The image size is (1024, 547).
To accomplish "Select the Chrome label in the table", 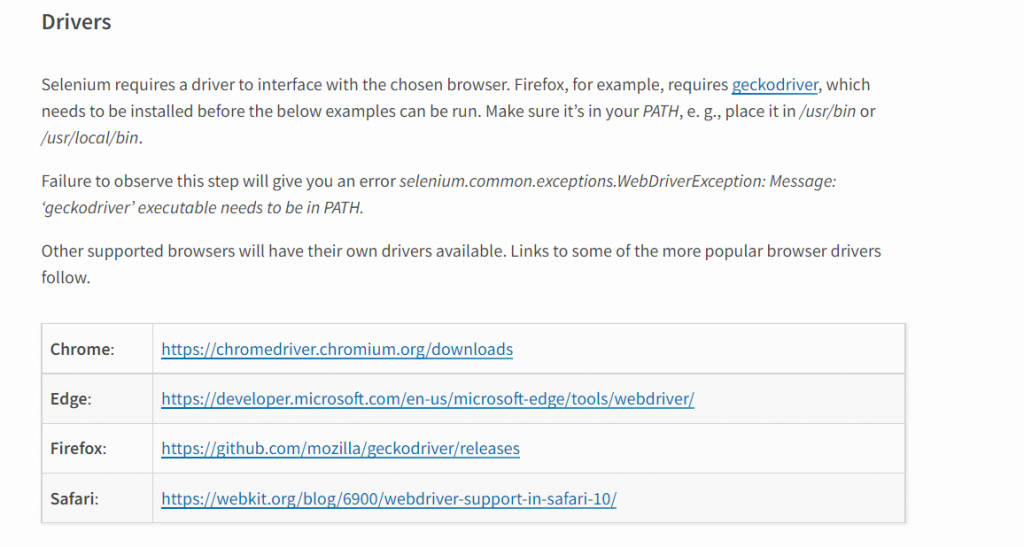I will coord(82,349).
